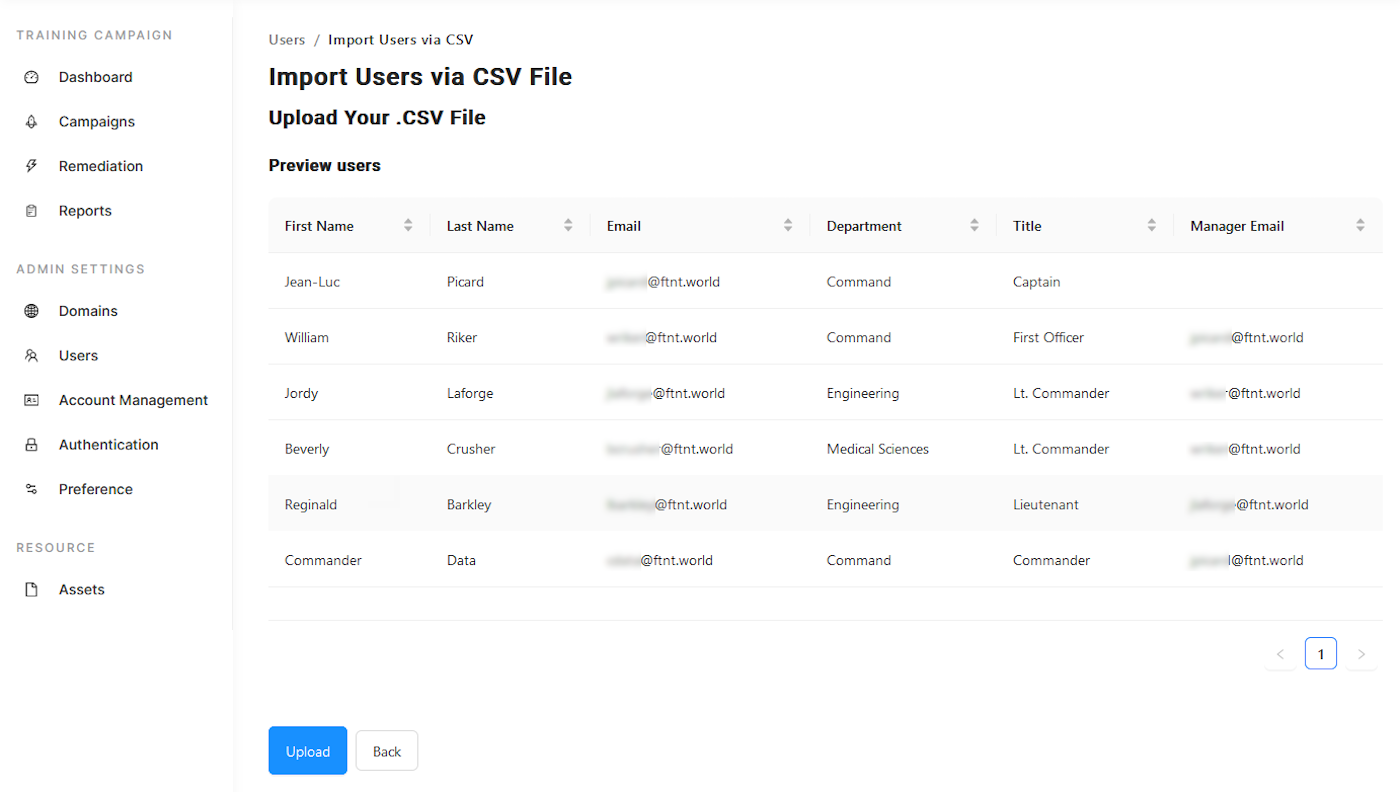Click the Last Name column header
The height and width of the screenshot is (792, 1400).
pos(510,226)
